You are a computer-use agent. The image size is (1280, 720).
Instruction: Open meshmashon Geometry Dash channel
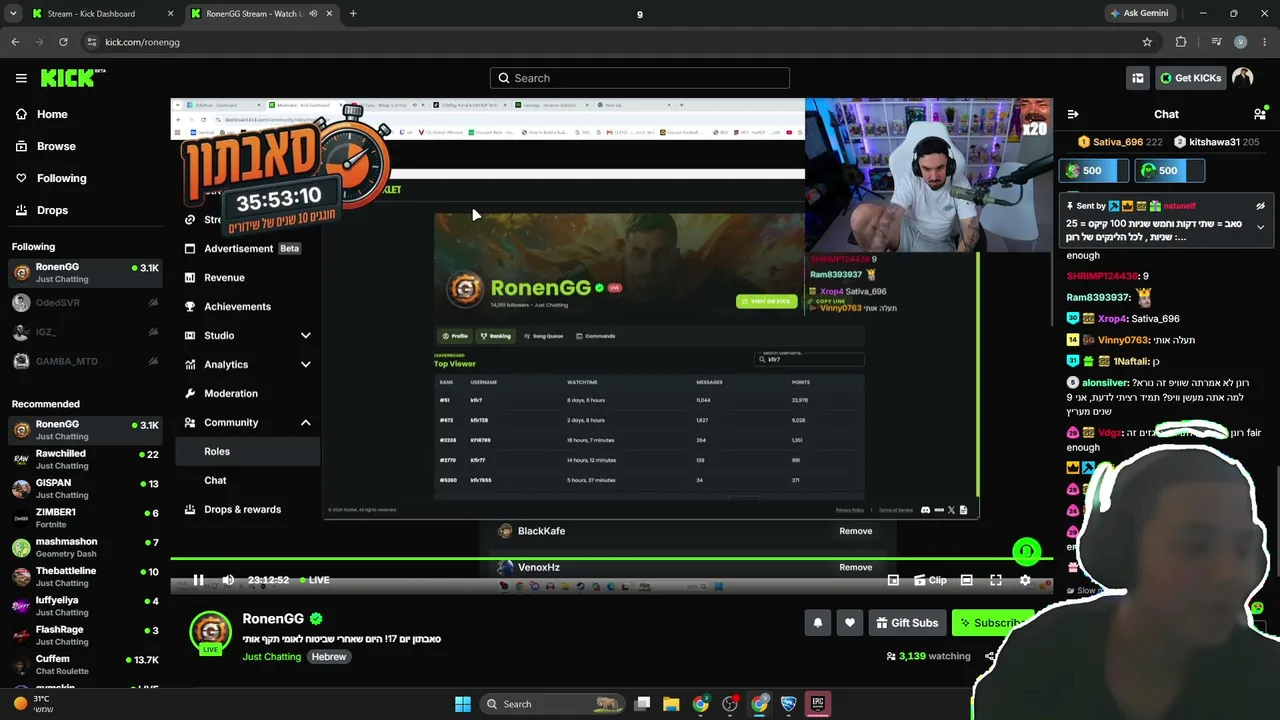(85, 547)
